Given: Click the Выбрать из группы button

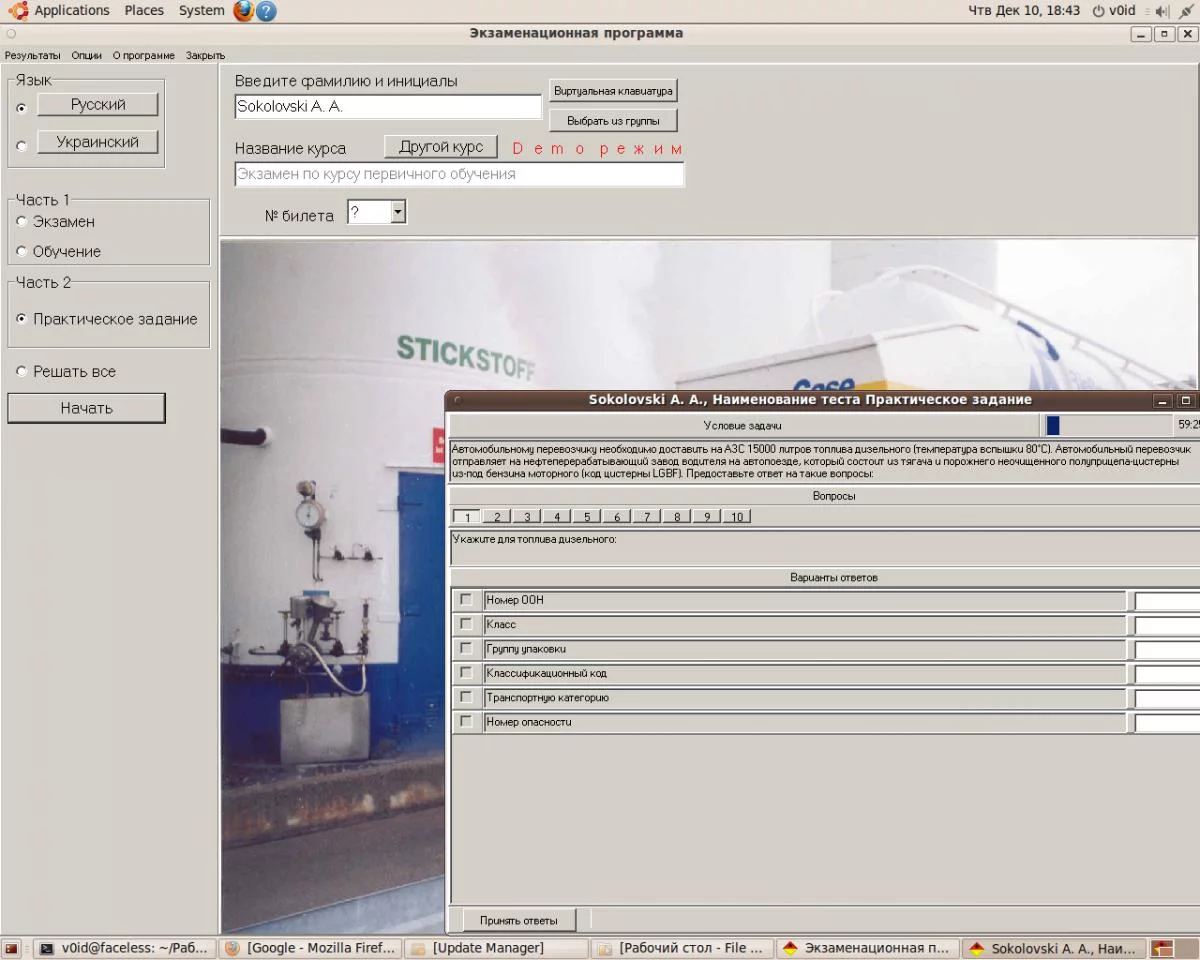Looking at the screenshot, I should point(613,121).
